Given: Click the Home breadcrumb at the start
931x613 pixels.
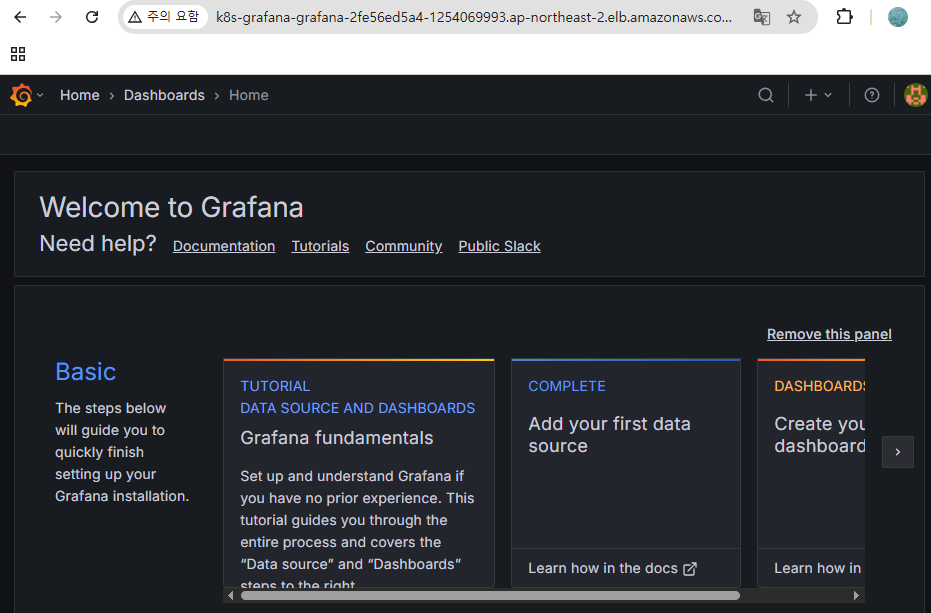Looking at the screenshot, I should [80, 95].
